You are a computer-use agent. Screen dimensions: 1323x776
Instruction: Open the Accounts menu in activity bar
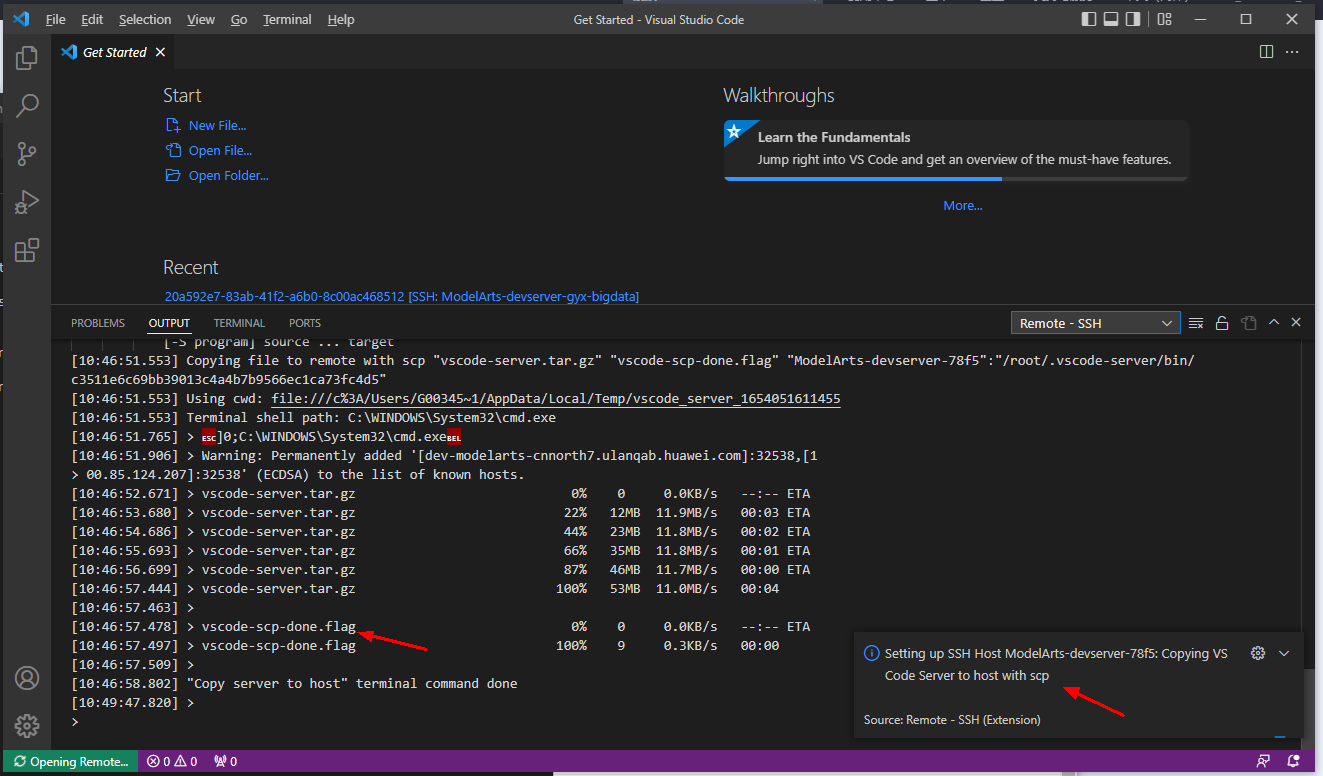27,678
